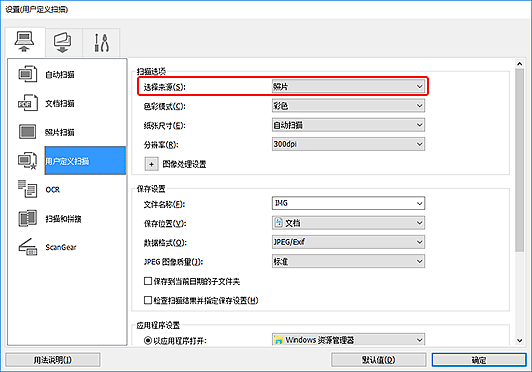The width and height of the screenshot is (532, 372).
Task: Open the 纸张尺寸 dropdown
Action: point(348,125)
